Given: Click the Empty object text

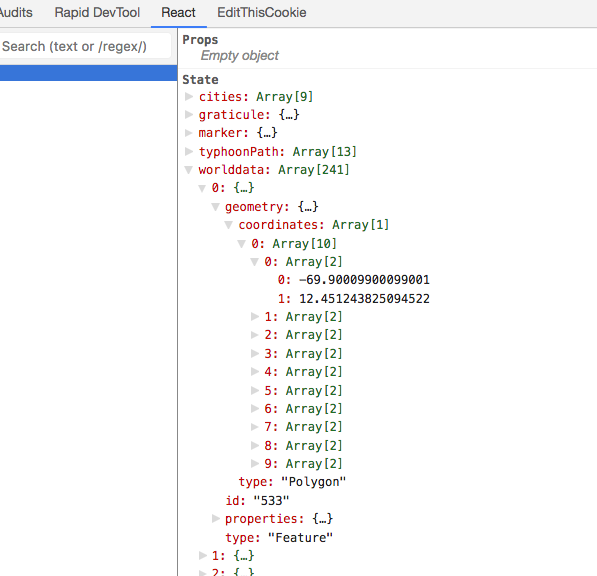Looking at the screenshot, I should [x=239, y=56].
